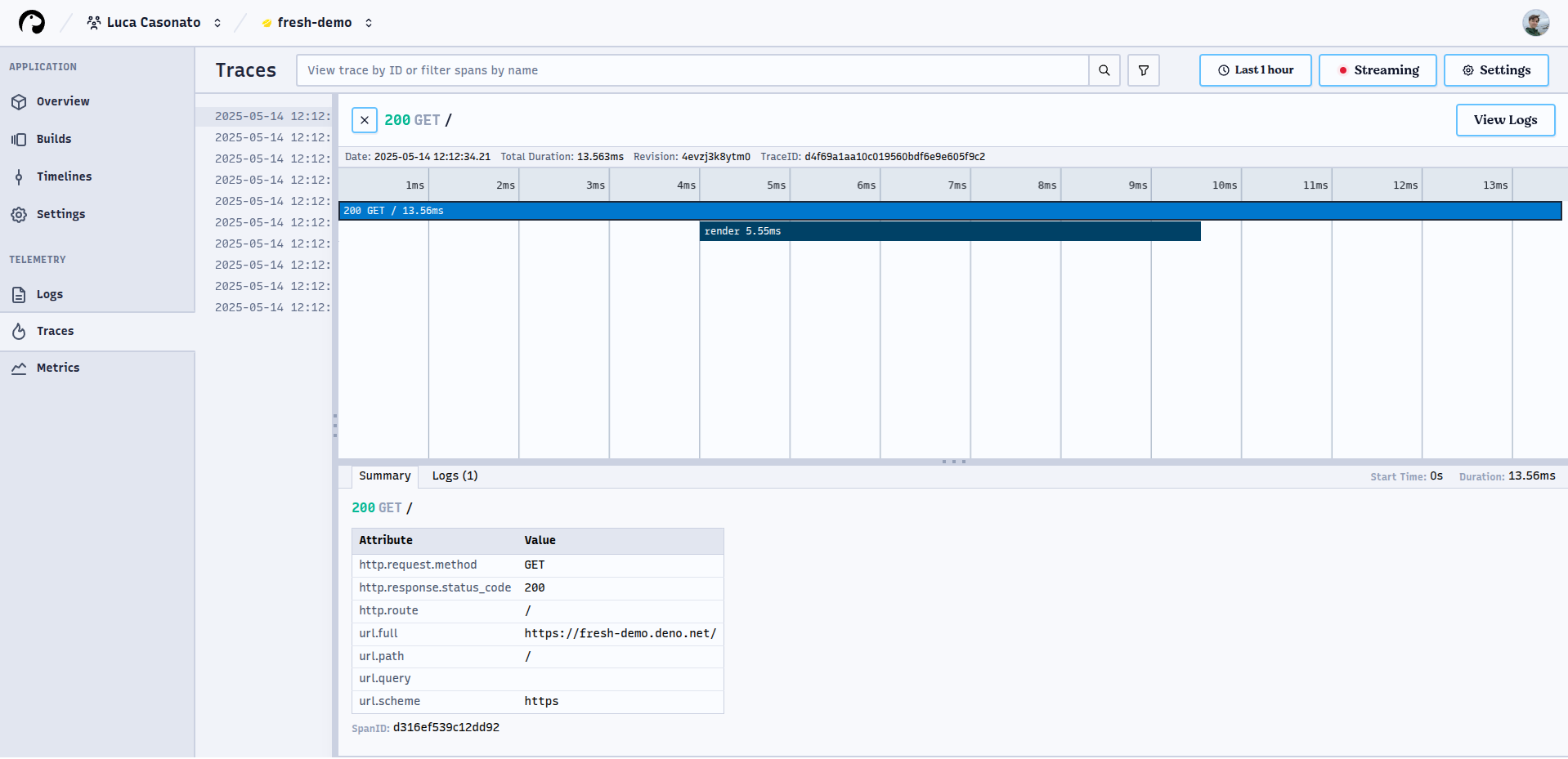Go to Logs under Telemetry
The width and height of the screenshot is (1568, 759).
(50, 294)
